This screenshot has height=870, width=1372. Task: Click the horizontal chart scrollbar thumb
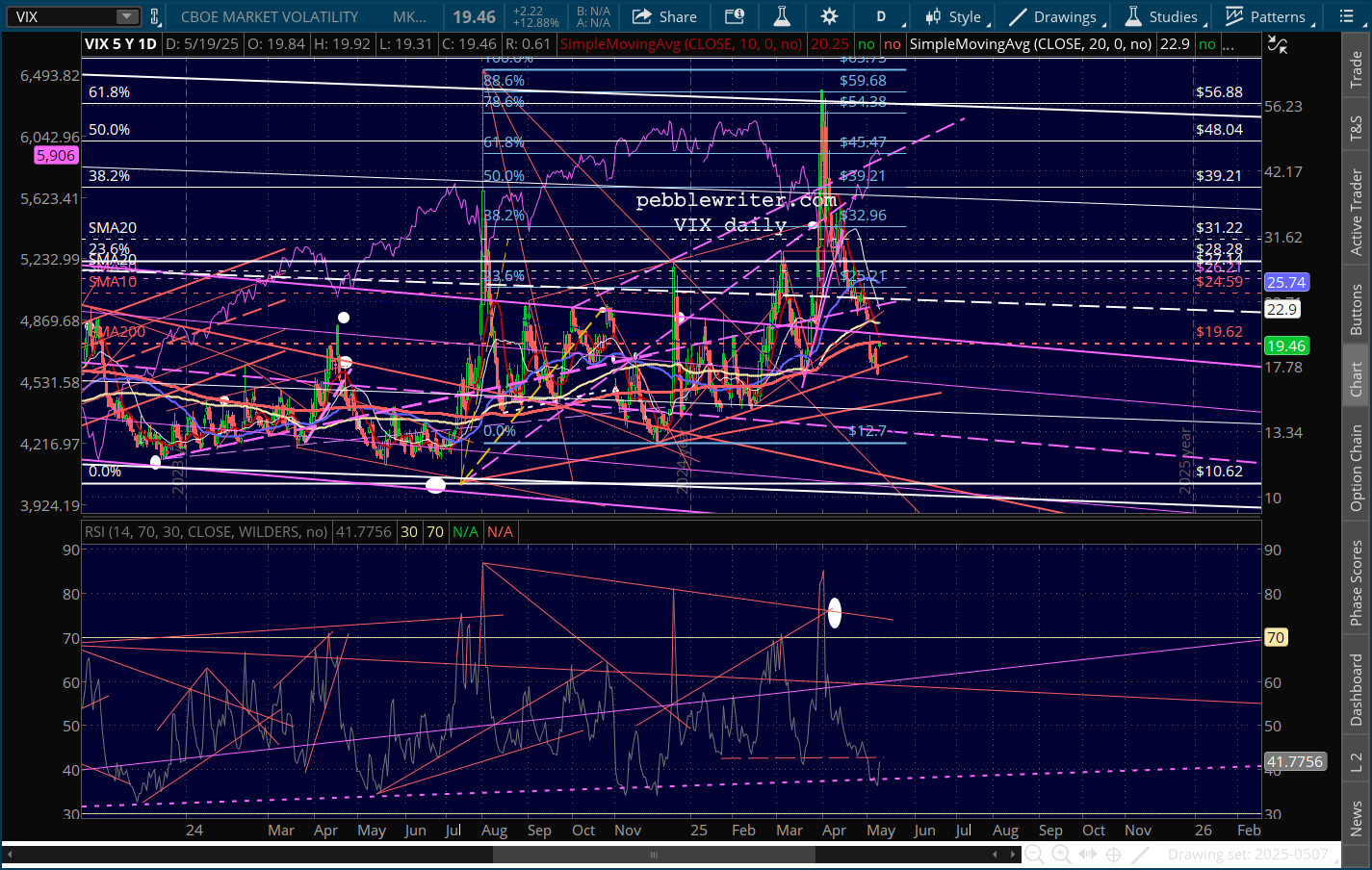(x=653, y=854)
